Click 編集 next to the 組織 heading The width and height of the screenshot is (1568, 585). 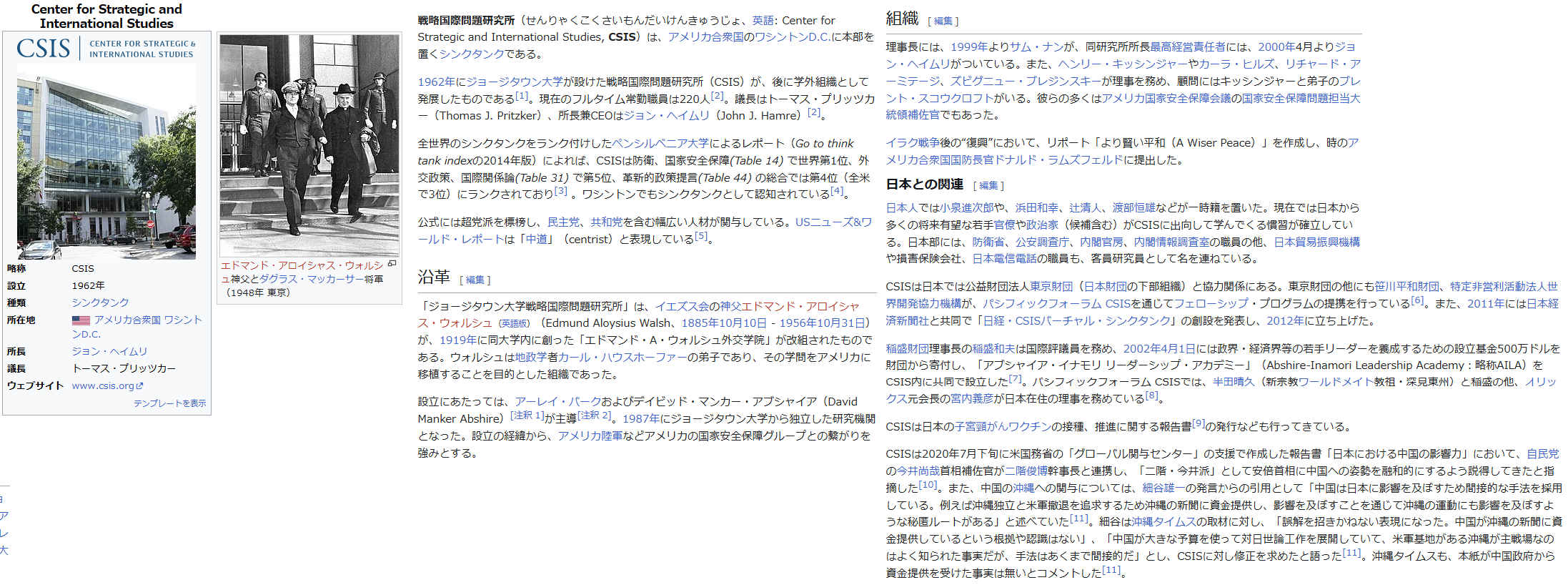(x=943, y=21)
